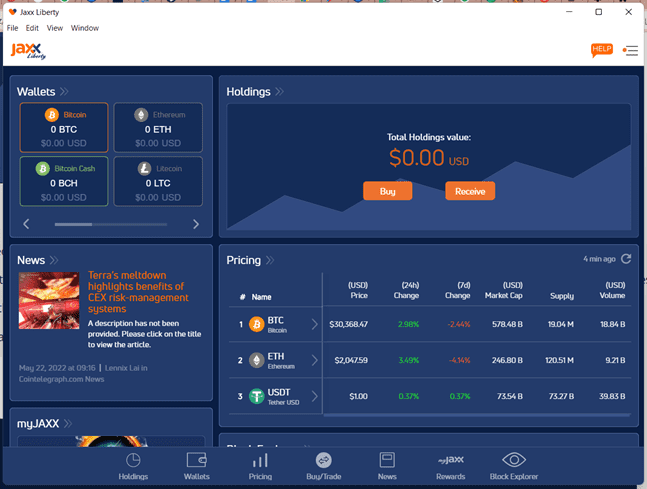Screen dimensions: 647x489
Task: Maximize the Jaxx Liberty window
Action: [599, 12]
